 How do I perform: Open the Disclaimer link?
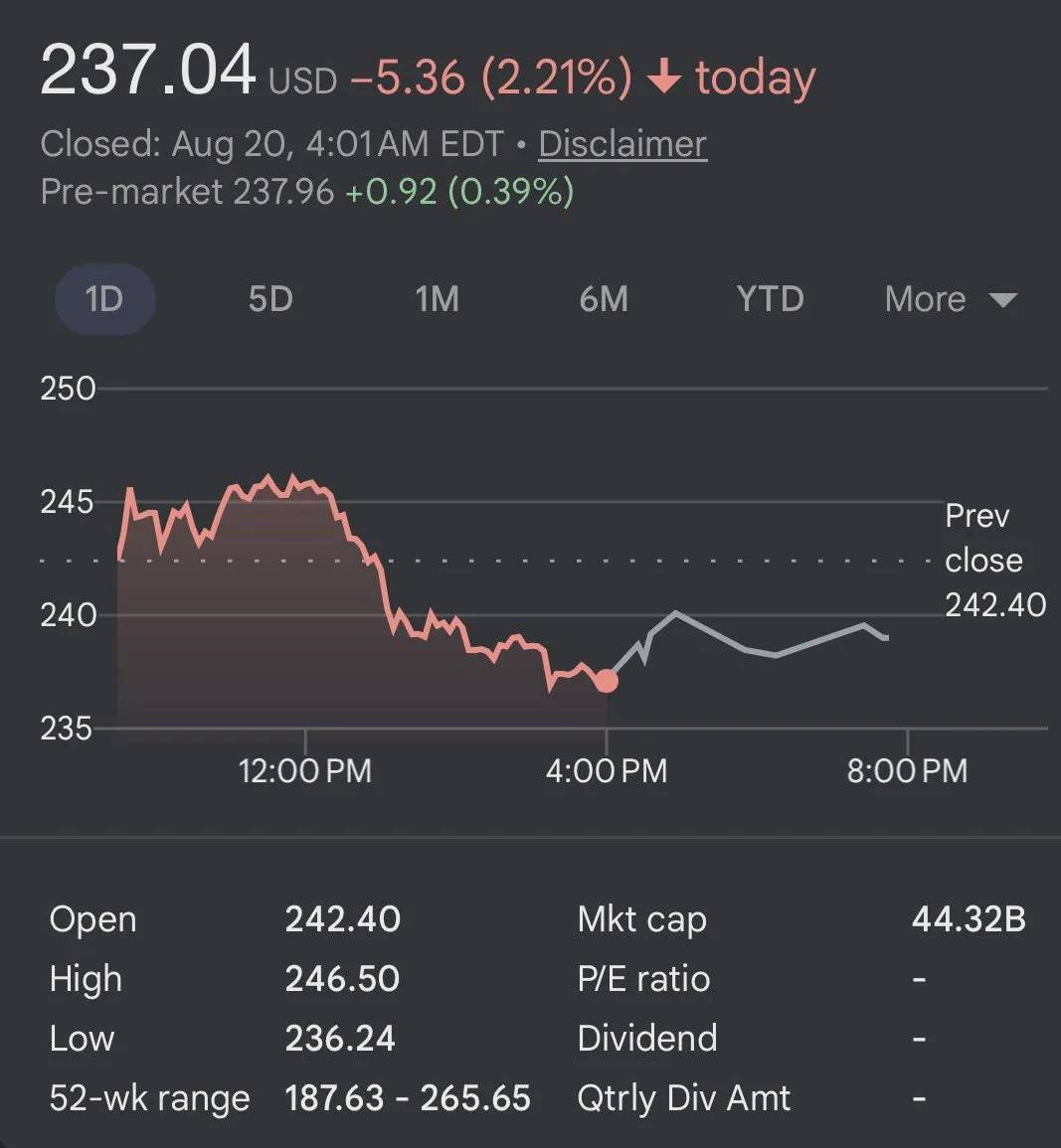[x=623, y=143]
